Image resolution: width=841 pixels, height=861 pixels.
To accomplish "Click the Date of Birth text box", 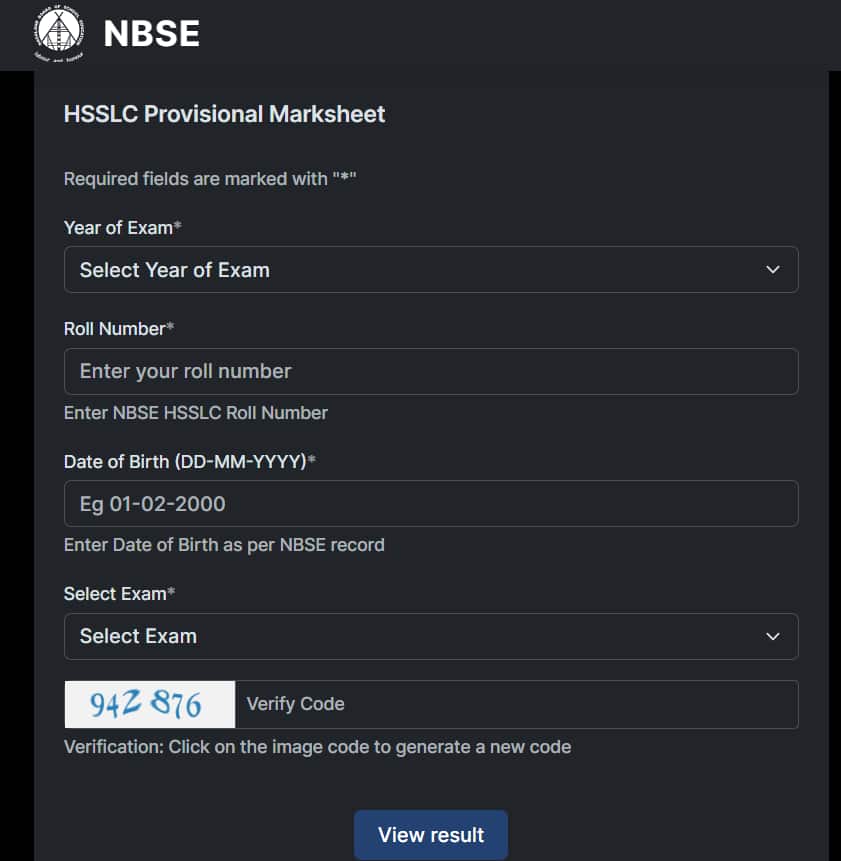I will tap(430, 504).
